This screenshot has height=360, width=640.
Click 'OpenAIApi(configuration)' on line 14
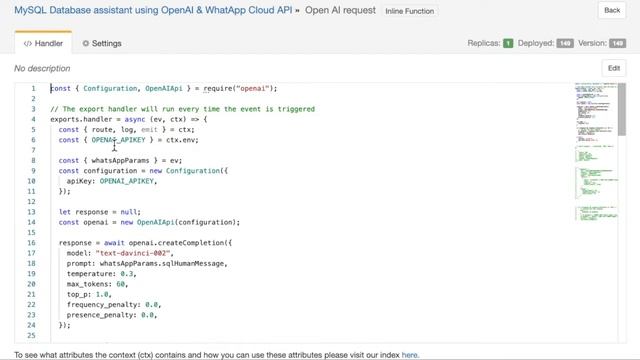pyautogui.click(x=187, y=222)
